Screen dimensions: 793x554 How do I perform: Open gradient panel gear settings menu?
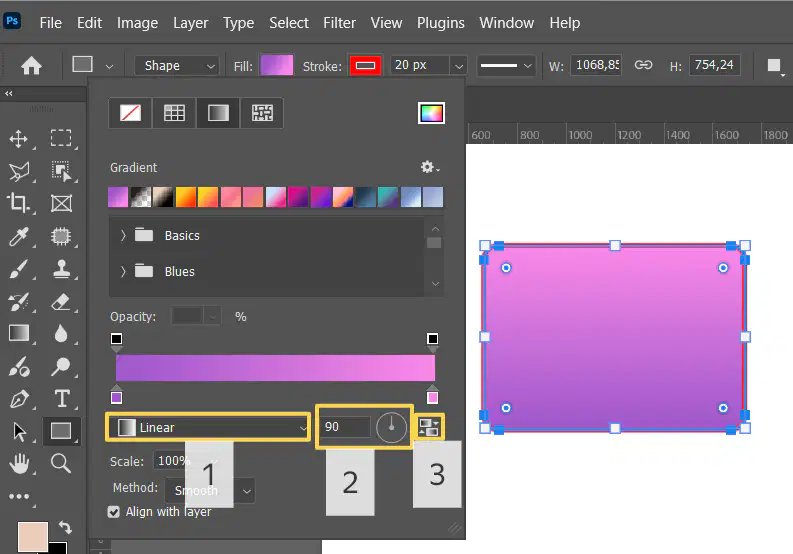tap(429, 167)
